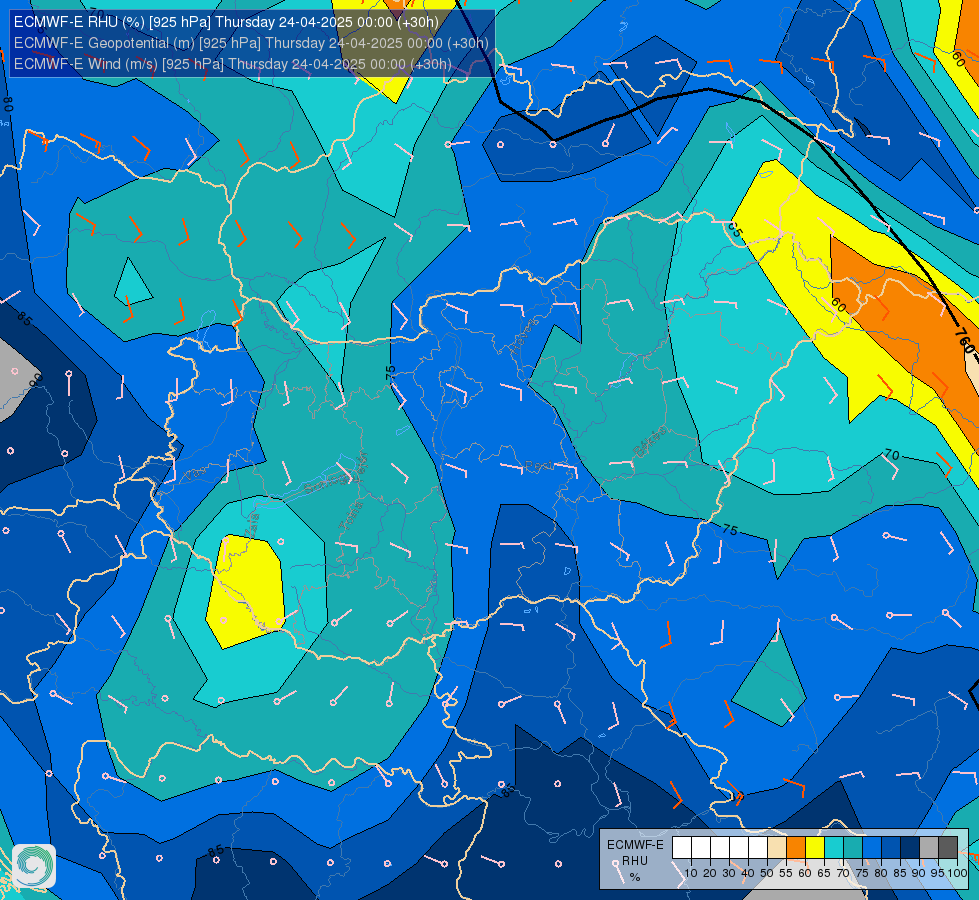Click the % unit label in the legend

(x=635, y=877)
